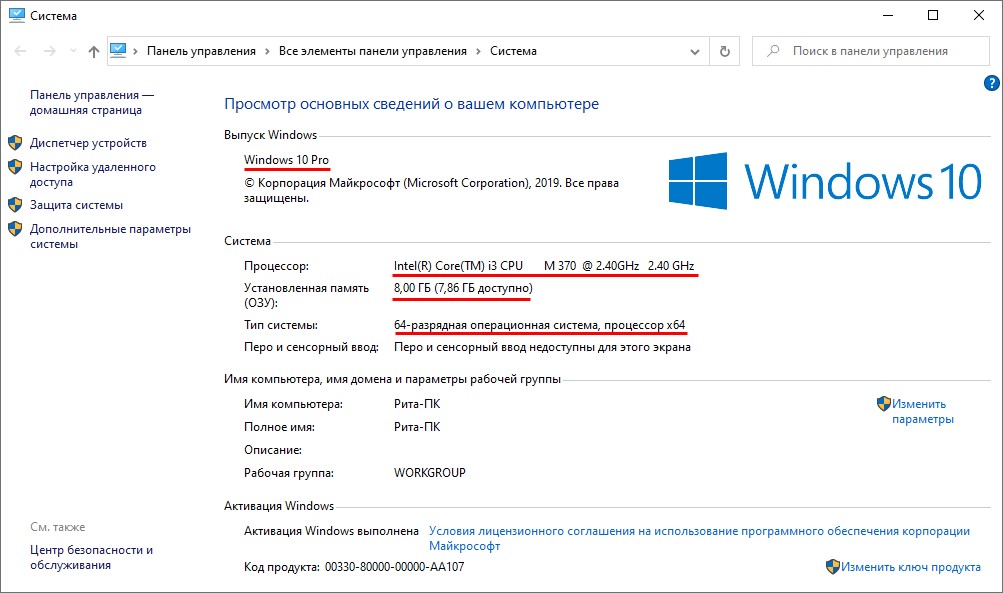1003x593 pixels.
Task: Click 'Изменить ключ продукта' link
Action: (910, 567)
